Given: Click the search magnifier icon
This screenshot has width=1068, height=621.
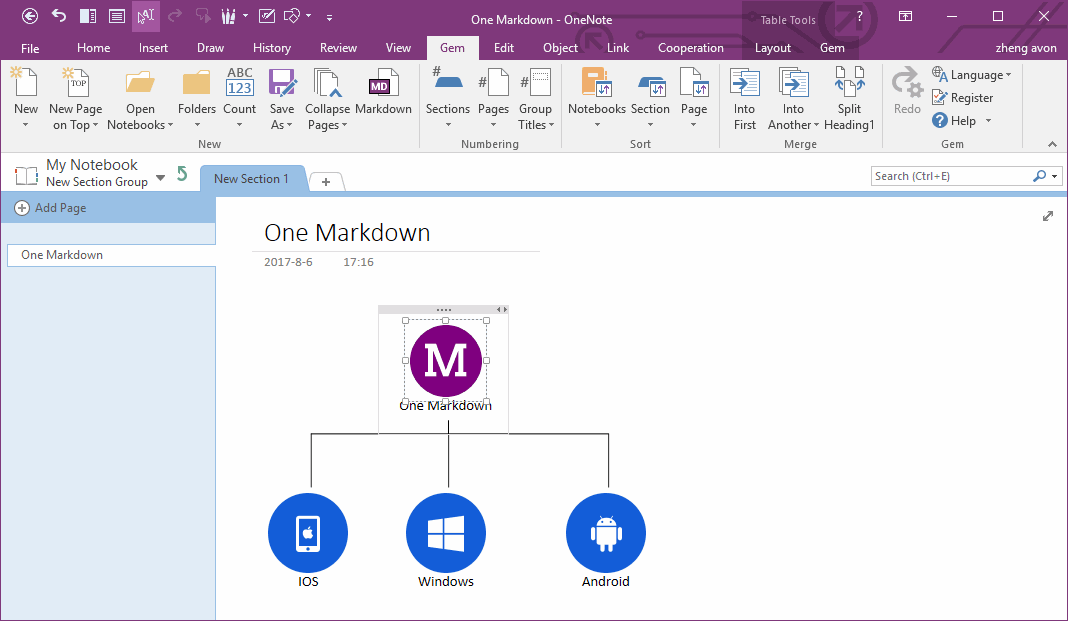Looking at the screenshot, I should click(x=1039, y=176).
